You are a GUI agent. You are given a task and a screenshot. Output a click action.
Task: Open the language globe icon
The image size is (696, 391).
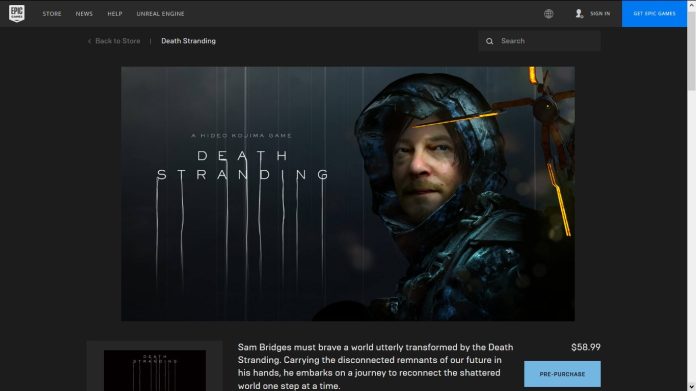coord(549,14)
